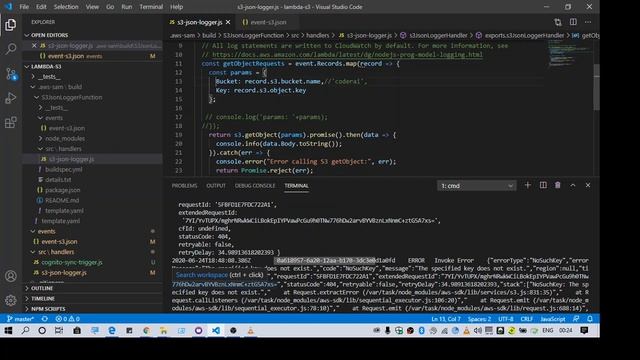Viewport: 640px width, 360px height.
Task: Split the editor to the right
Action: [x=573, y=22]
